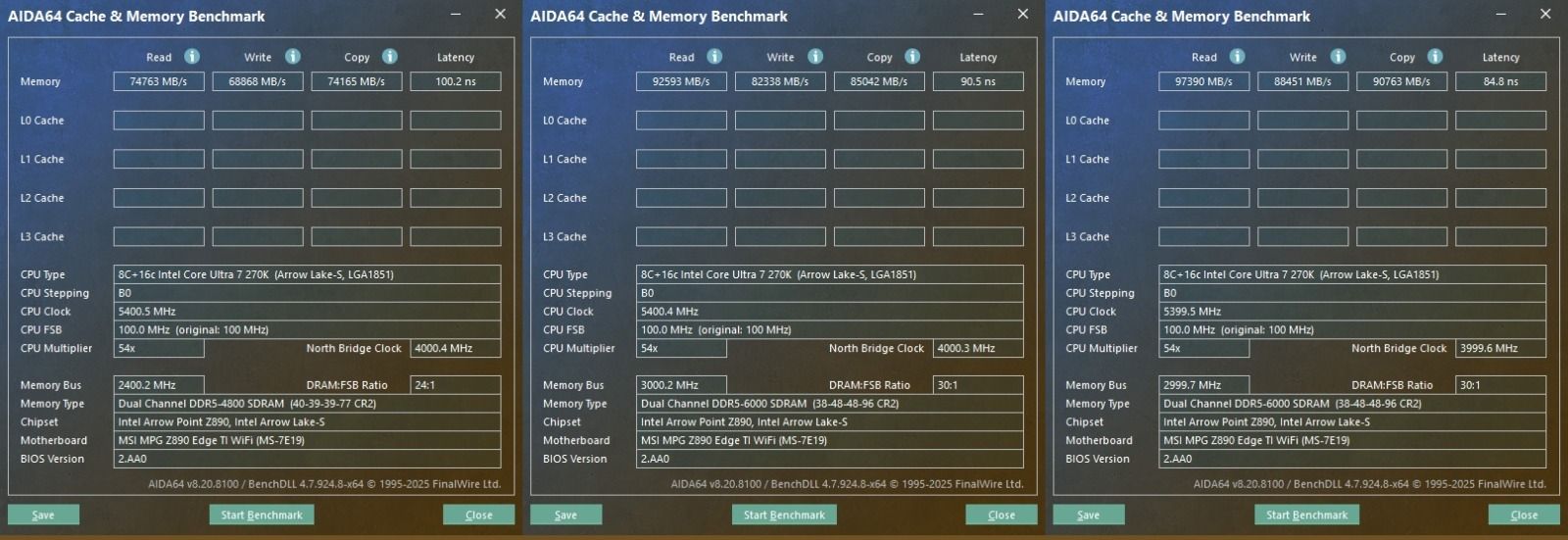Click North Bridge Clock 4000.3 MHz field
The height and width of the screenshot is (540, 1568).
click(x=978, y=348)
